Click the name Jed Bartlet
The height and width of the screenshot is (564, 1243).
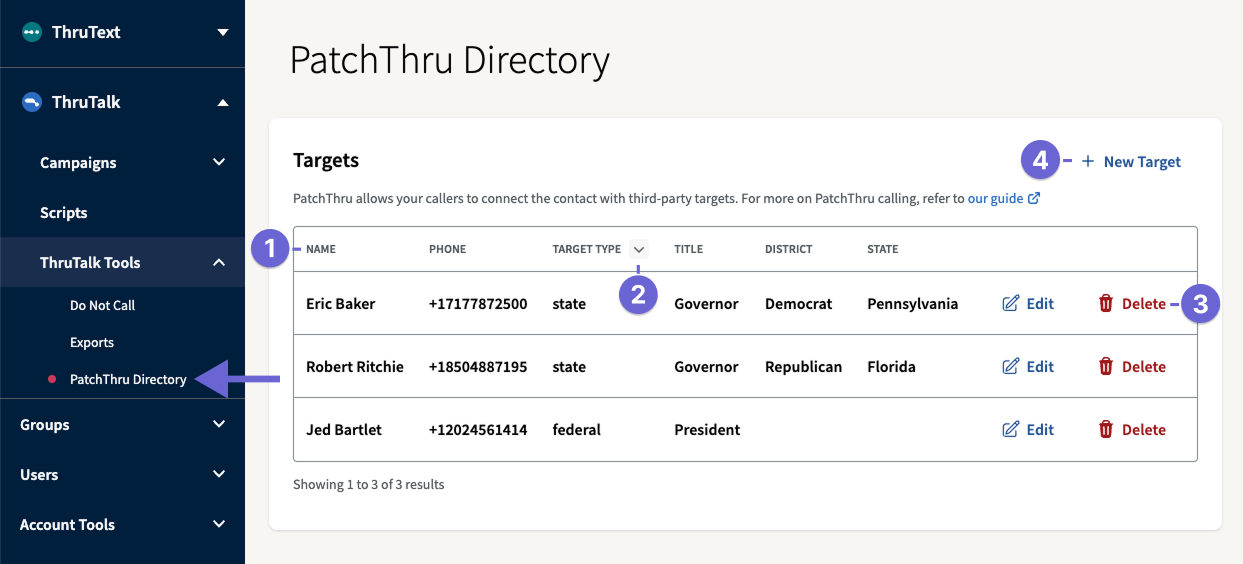[344, 429]
